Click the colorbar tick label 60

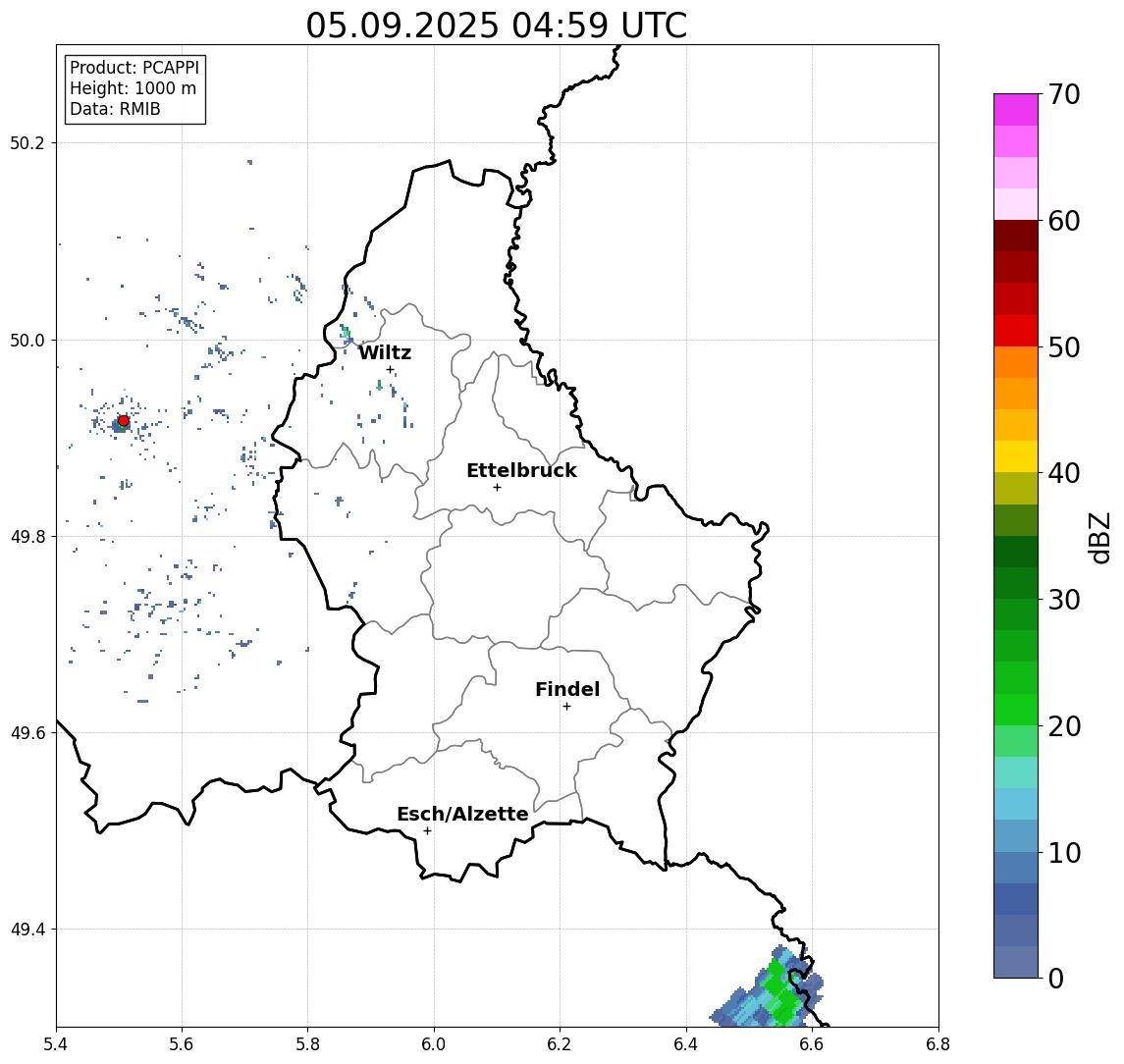[1063, 221]
